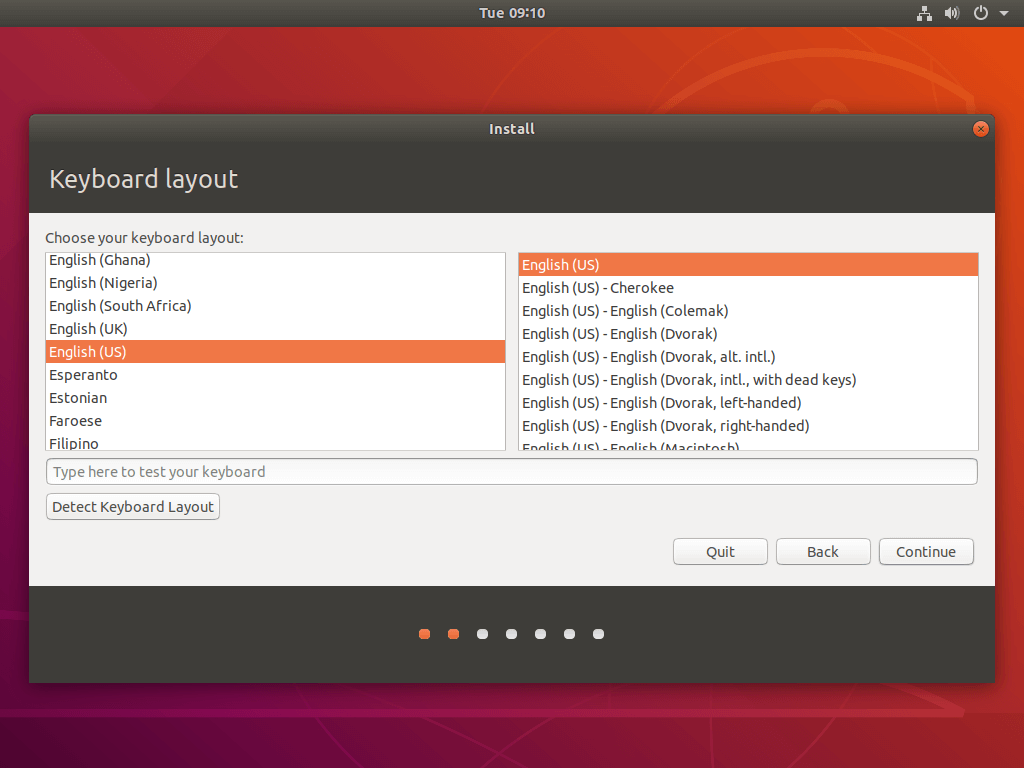Viewport: 1024px width, 768px height.
Task: Click the Continue button
Action: [x=925, y=552]
